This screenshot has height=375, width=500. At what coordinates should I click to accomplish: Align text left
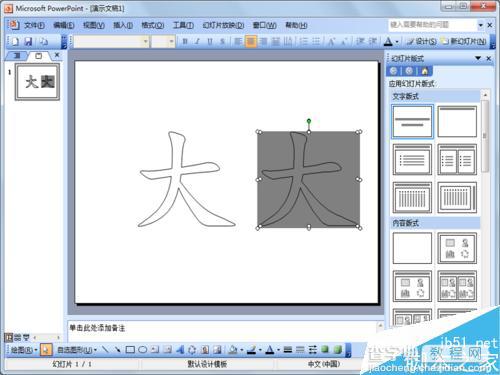(x=238, y=42)
